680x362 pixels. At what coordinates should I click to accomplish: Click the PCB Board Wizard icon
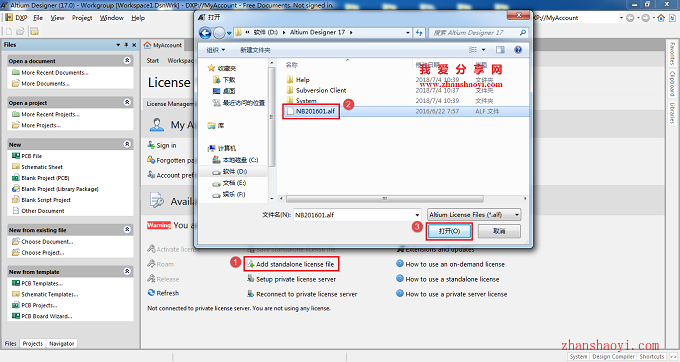(x=16, y=316)
